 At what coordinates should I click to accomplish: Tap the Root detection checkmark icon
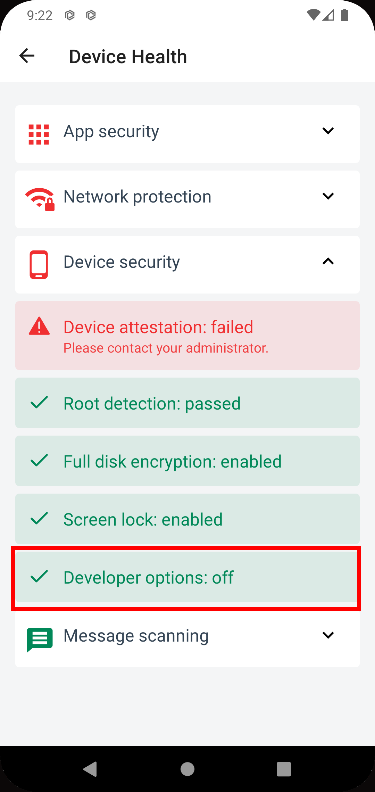click(39, 403)
